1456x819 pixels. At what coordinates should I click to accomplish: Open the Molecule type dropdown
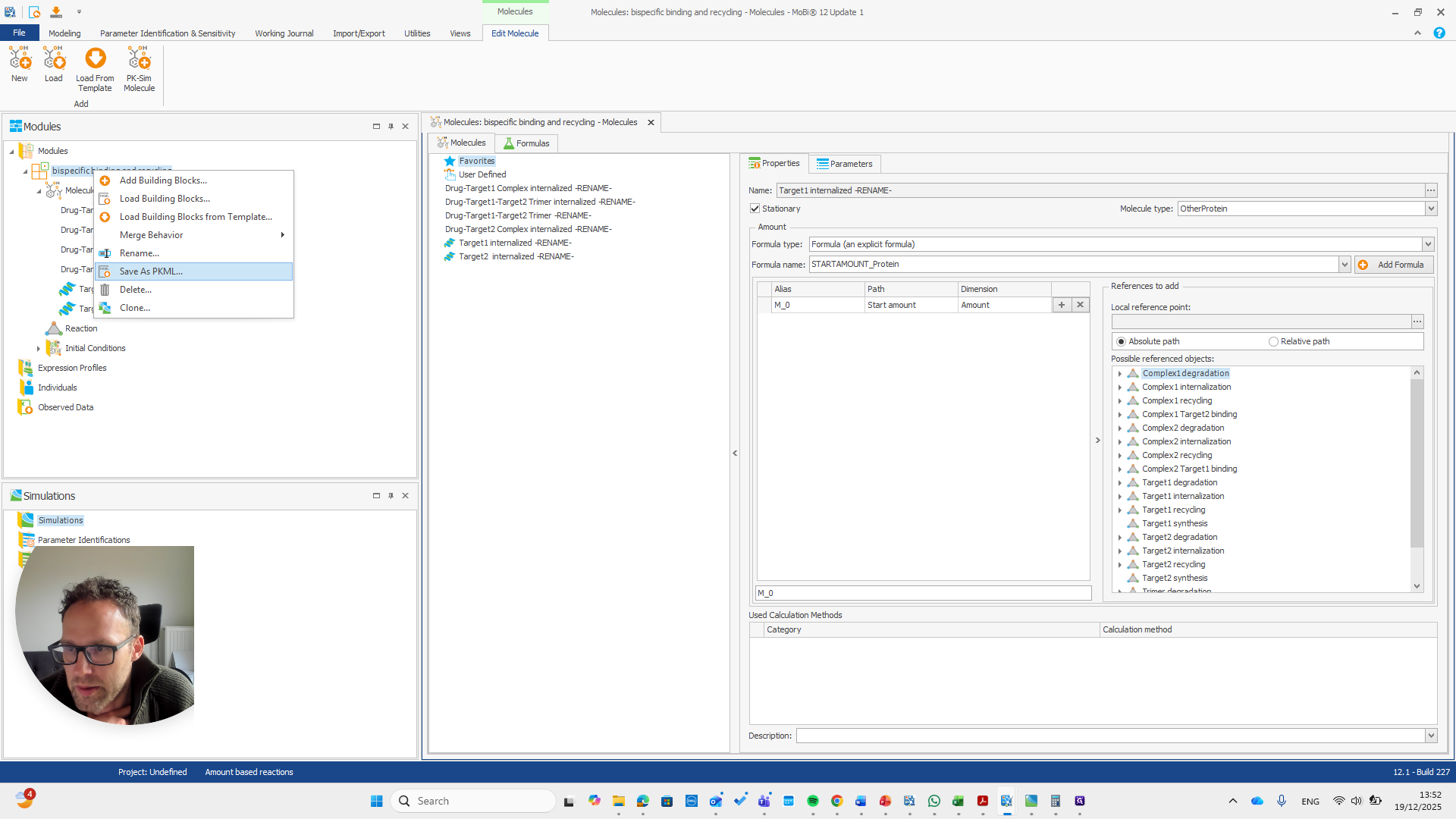pyautogui.click(x=1431, y=209)
